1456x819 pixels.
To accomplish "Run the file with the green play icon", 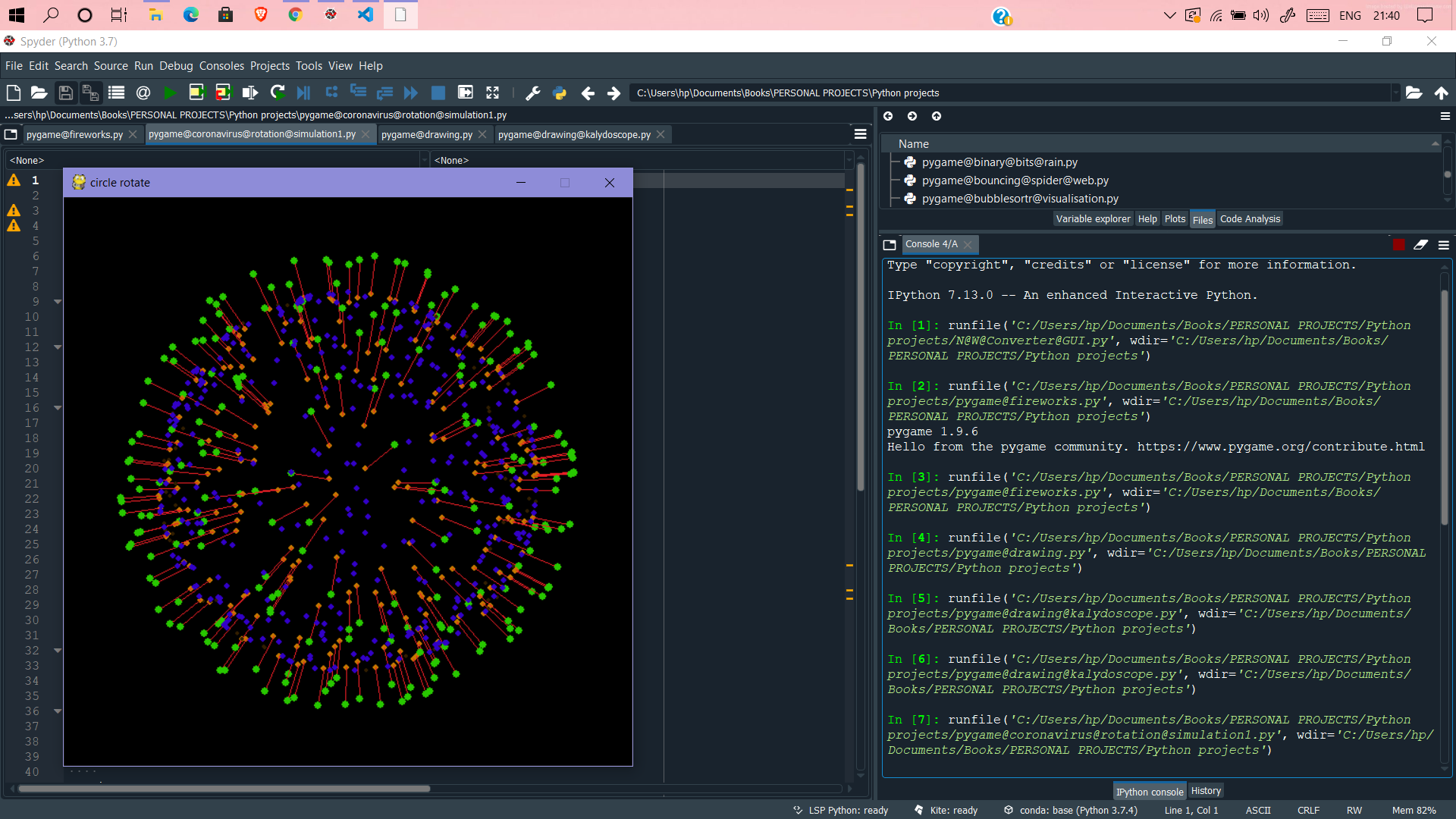I will [170, 93].
